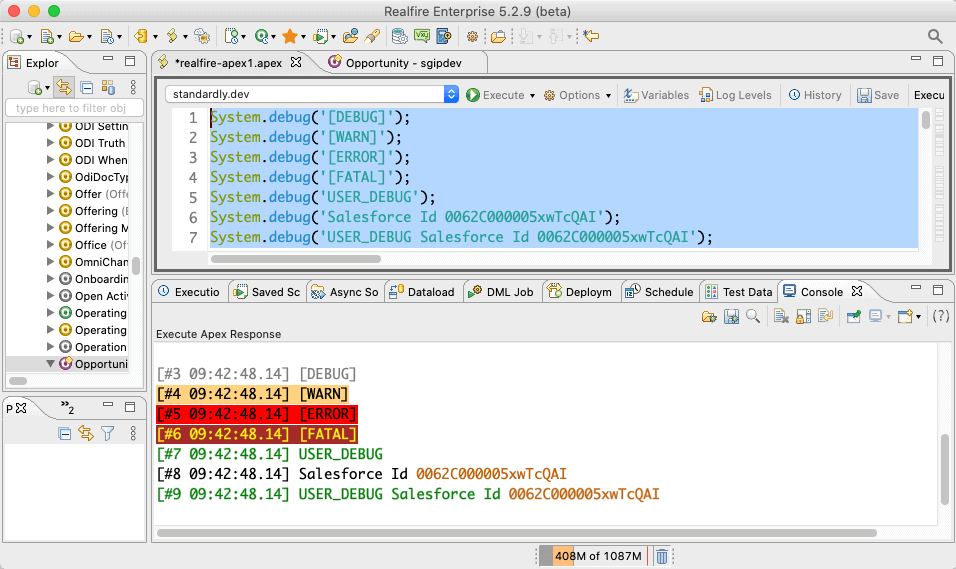Image resolution: width=956 pixels, height=569 pixels.
Task: Click the Explorer filter objects input field
Action: coord(74,108)
